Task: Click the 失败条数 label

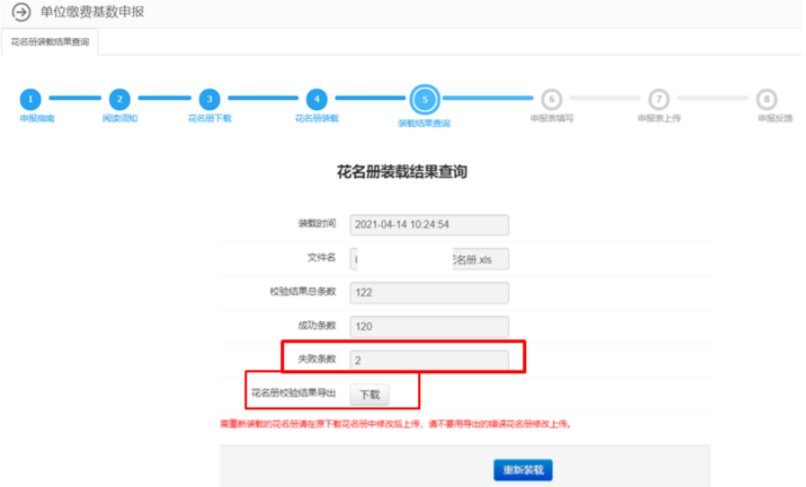Action: tap(317, 358)
